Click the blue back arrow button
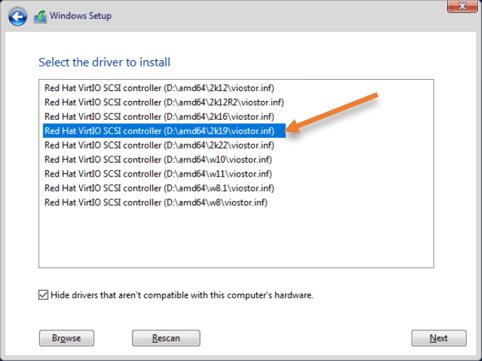This screenshot has width=482, height=361. point(17,16)
